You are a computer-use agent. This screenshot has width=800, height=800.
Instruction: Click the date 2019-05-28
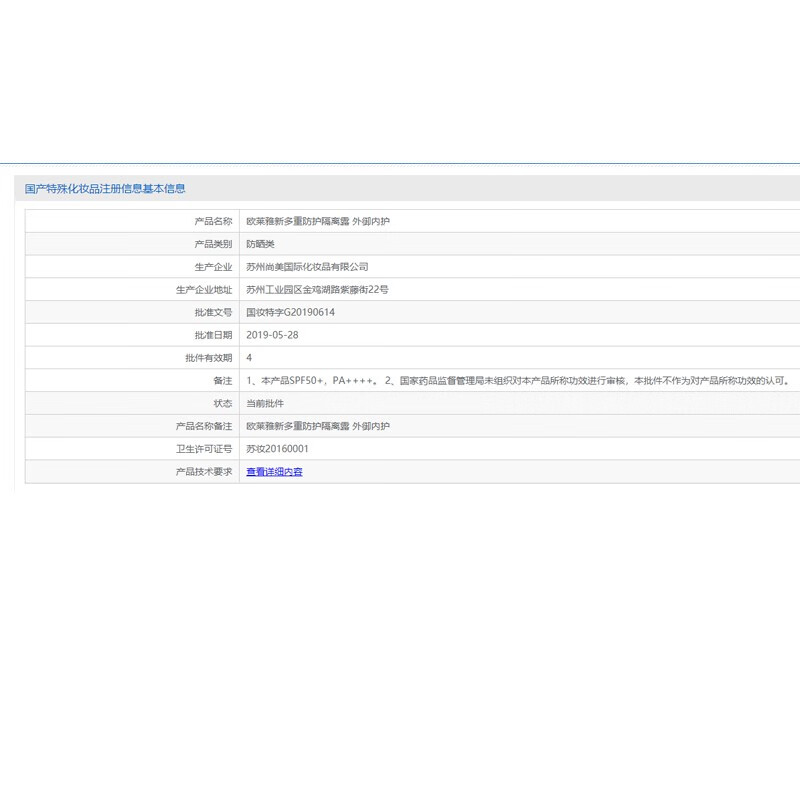[272, 335]
